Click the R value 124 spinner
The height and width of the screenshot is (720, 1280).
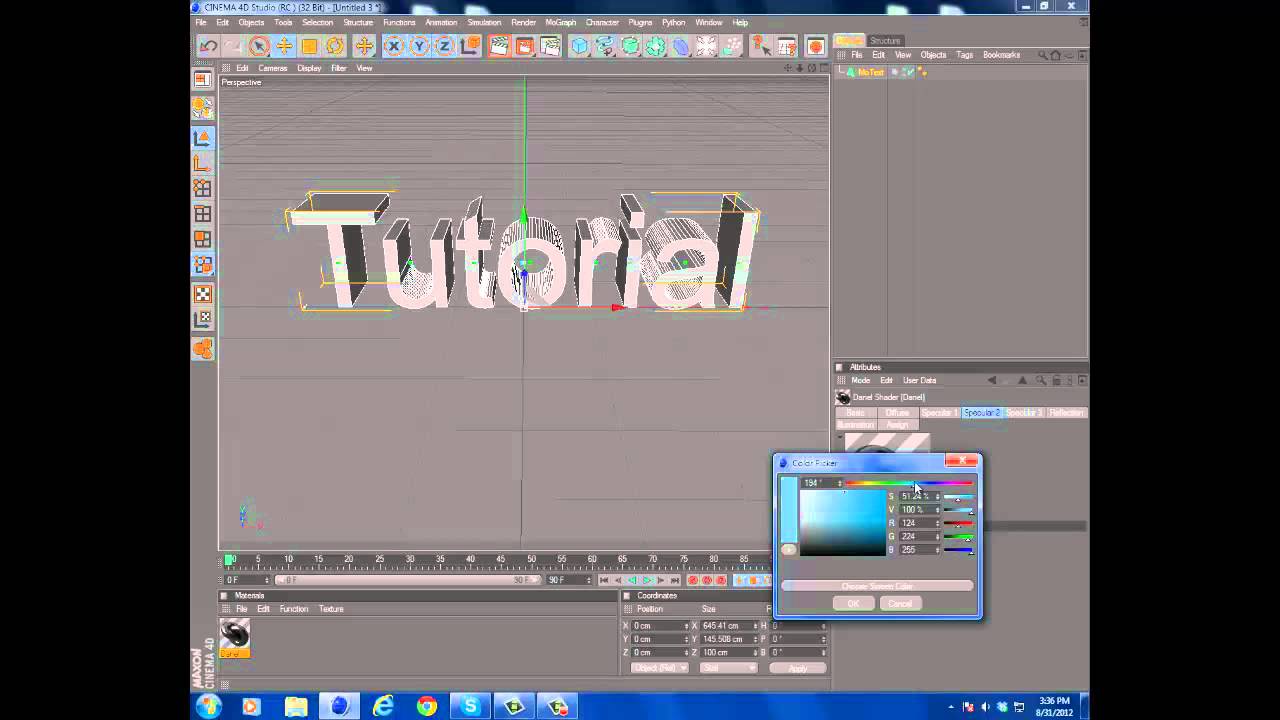click(x=937, y=523)
